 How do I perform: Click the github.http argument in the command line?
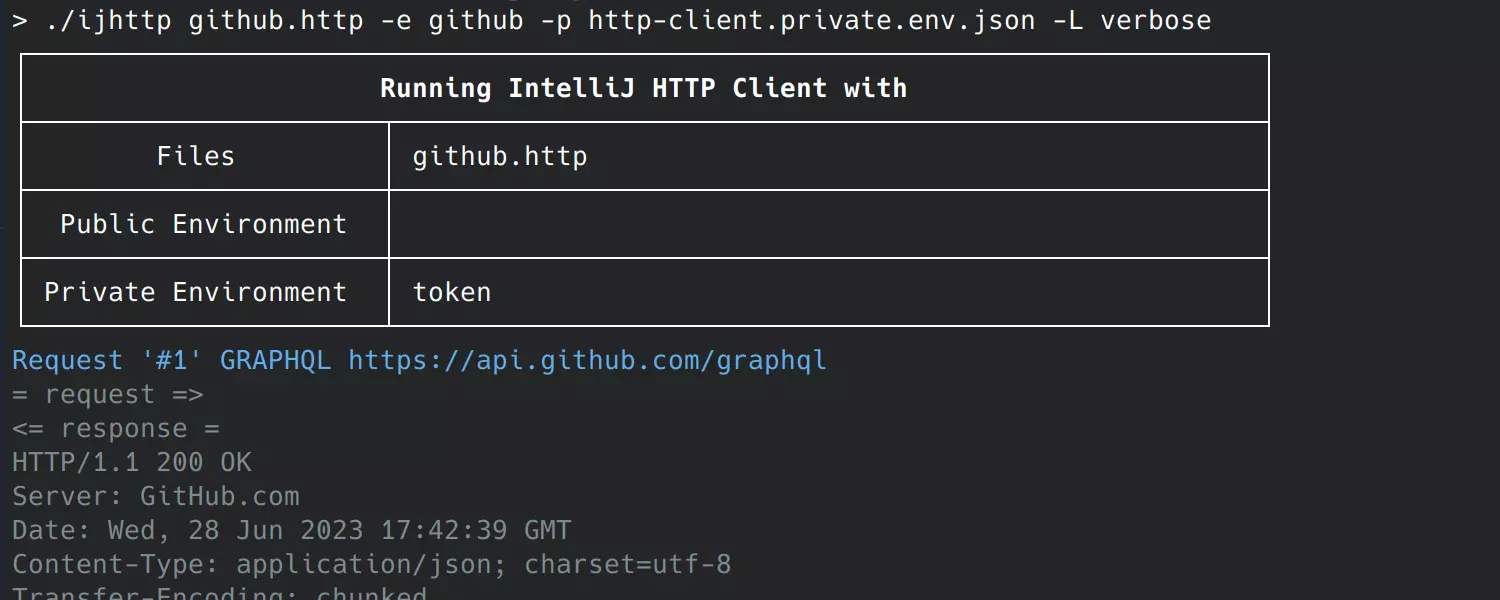click(276, 20)
